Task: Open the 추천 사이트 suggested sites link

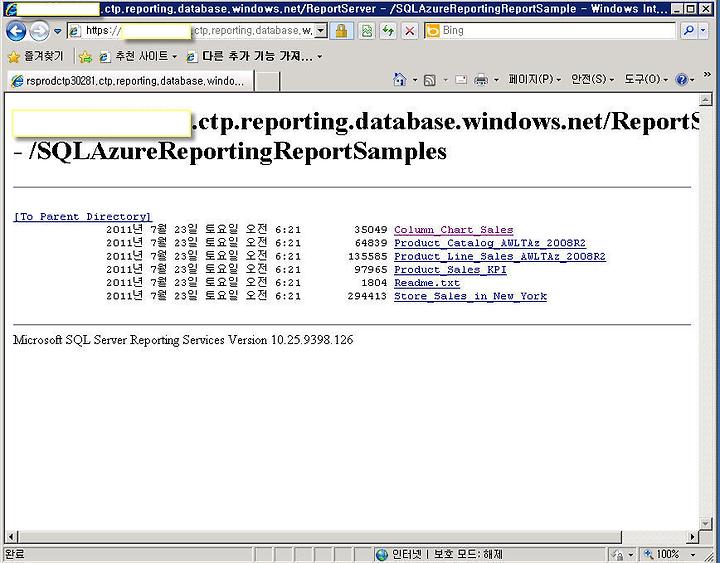Action: pos(138,56)
